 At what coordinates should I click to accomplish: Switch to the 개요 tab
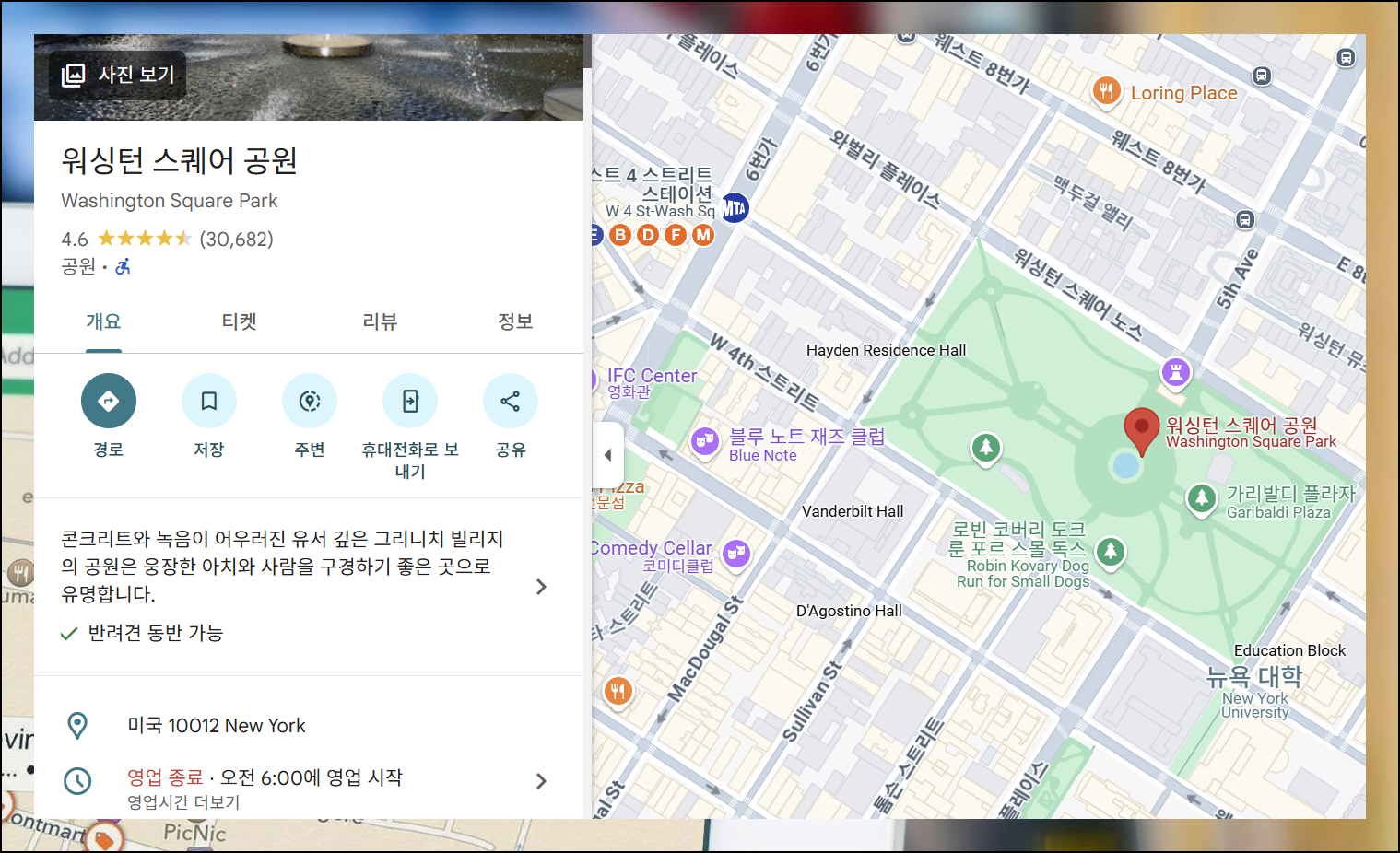click(103, 321)
